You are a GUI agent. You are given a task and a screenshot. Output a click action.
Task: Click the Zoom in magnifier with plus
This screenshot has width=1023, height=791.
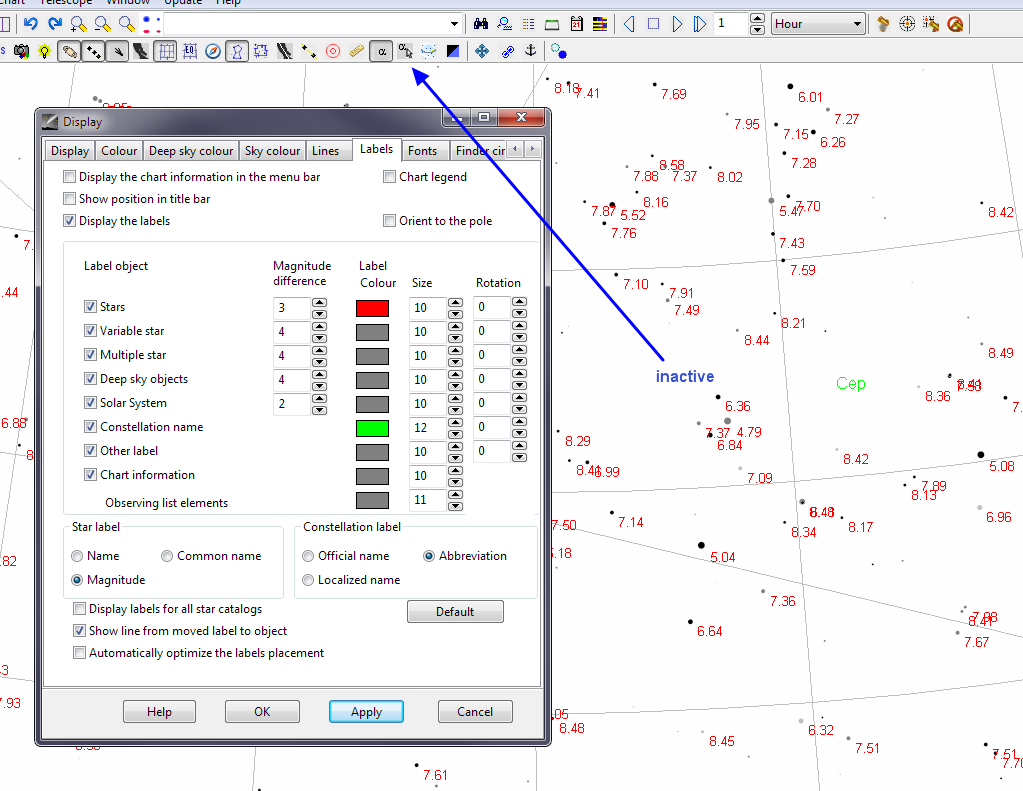pyautogui.click(x=78, y=24)
